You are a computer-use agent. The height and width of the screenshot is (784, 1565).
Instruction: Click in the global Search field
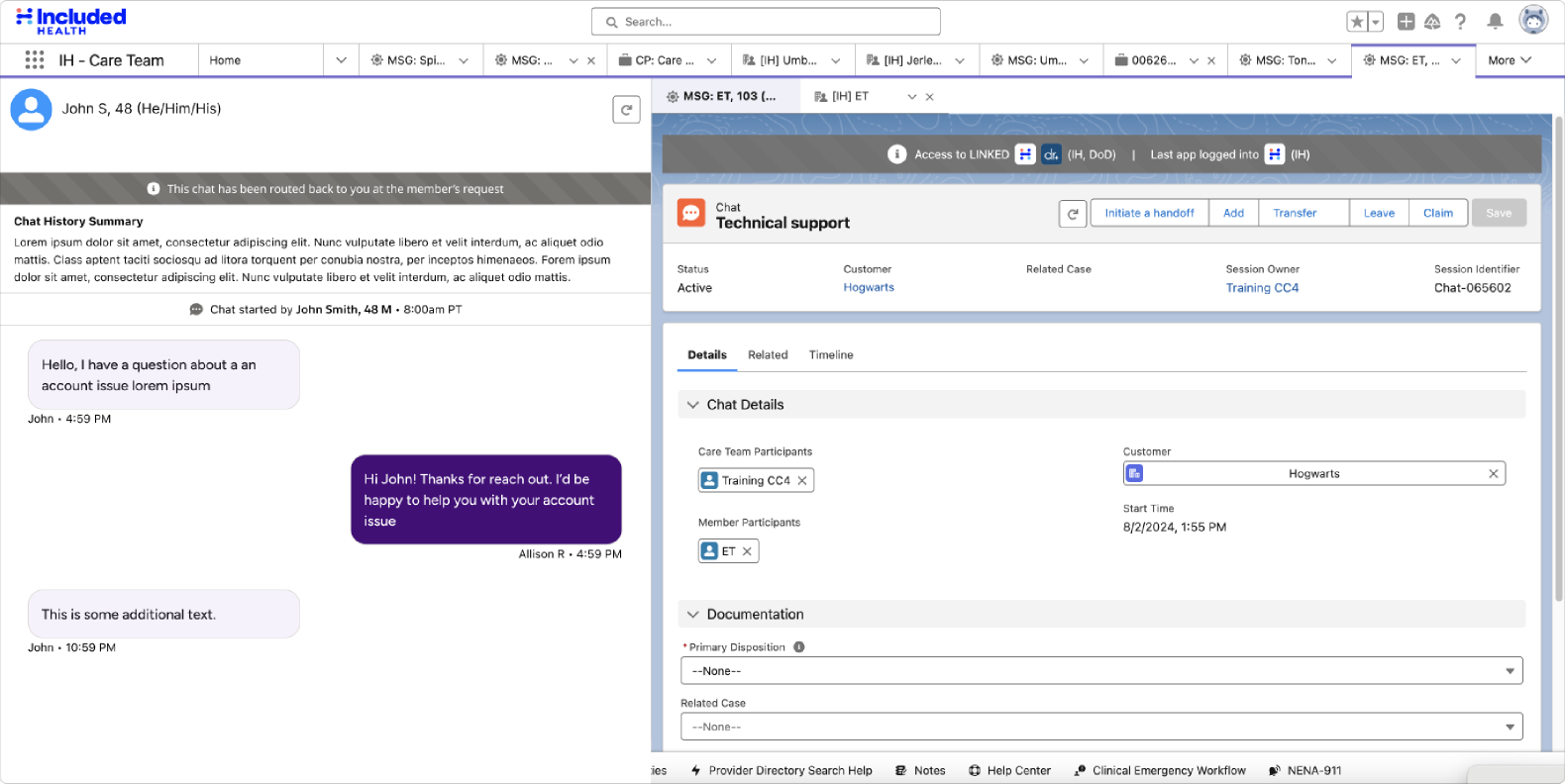coord(766,22)
